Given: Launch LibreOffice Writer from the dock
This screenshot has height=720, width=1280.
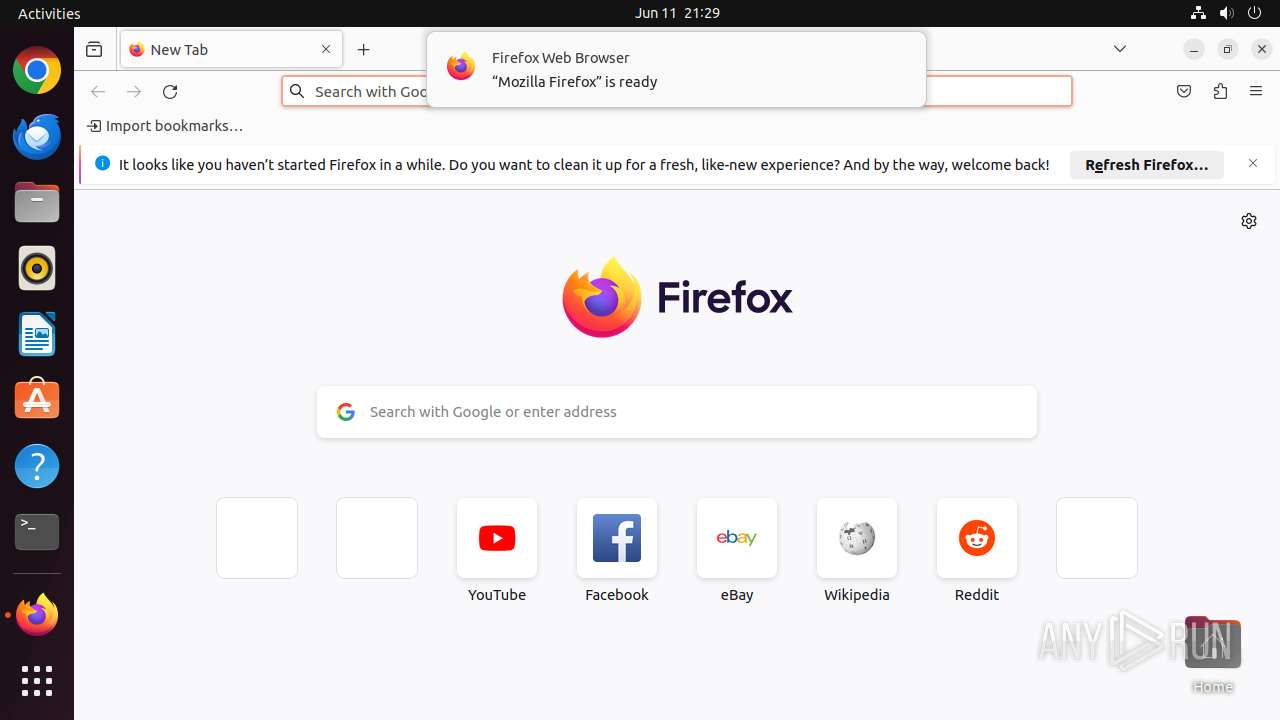Looking at the screenshot, I should (37, 334).
